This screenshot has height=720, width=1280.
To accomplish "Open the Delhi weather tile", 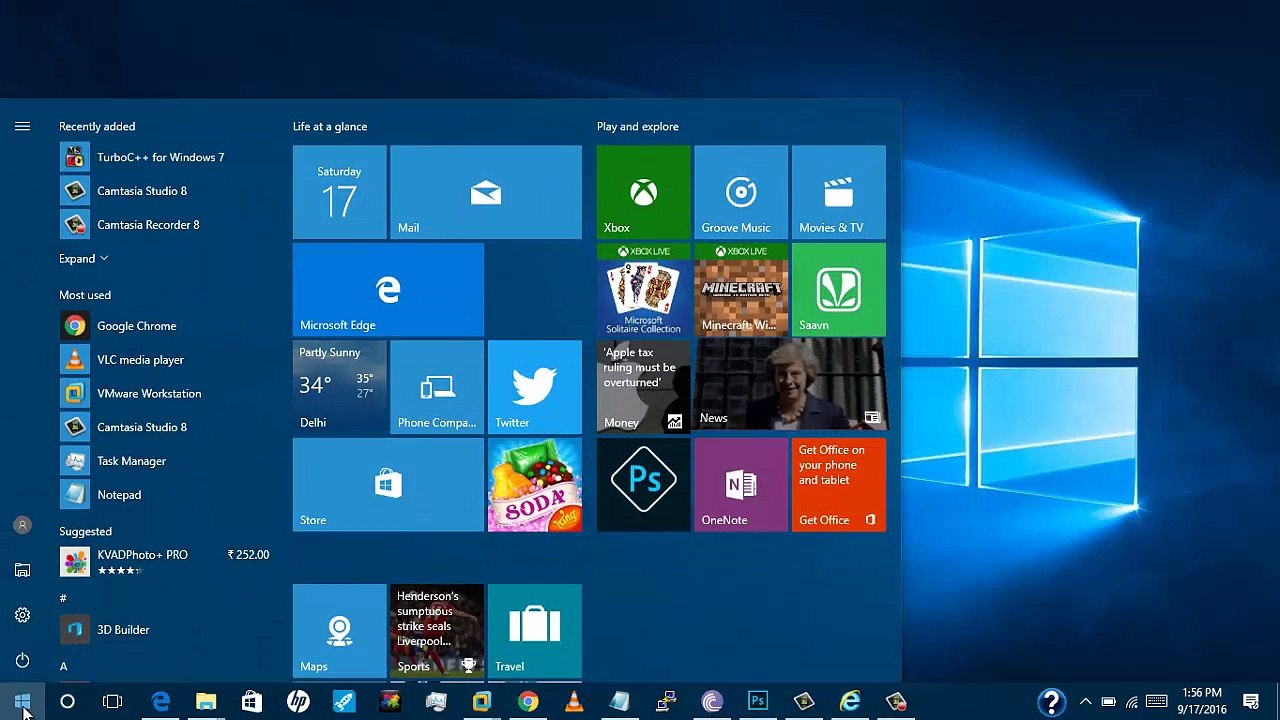I will (x=339, y=387).
